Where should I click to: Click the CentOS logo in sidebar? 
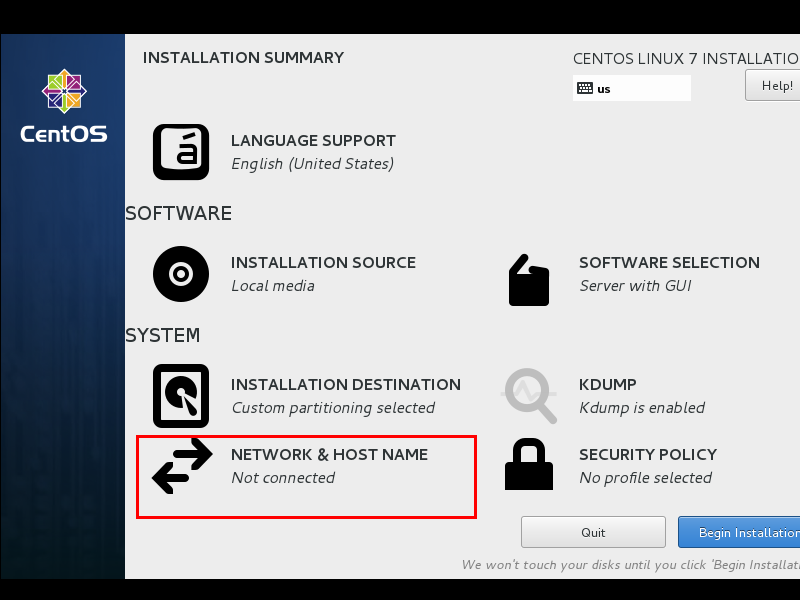click(x=64, y=107)
